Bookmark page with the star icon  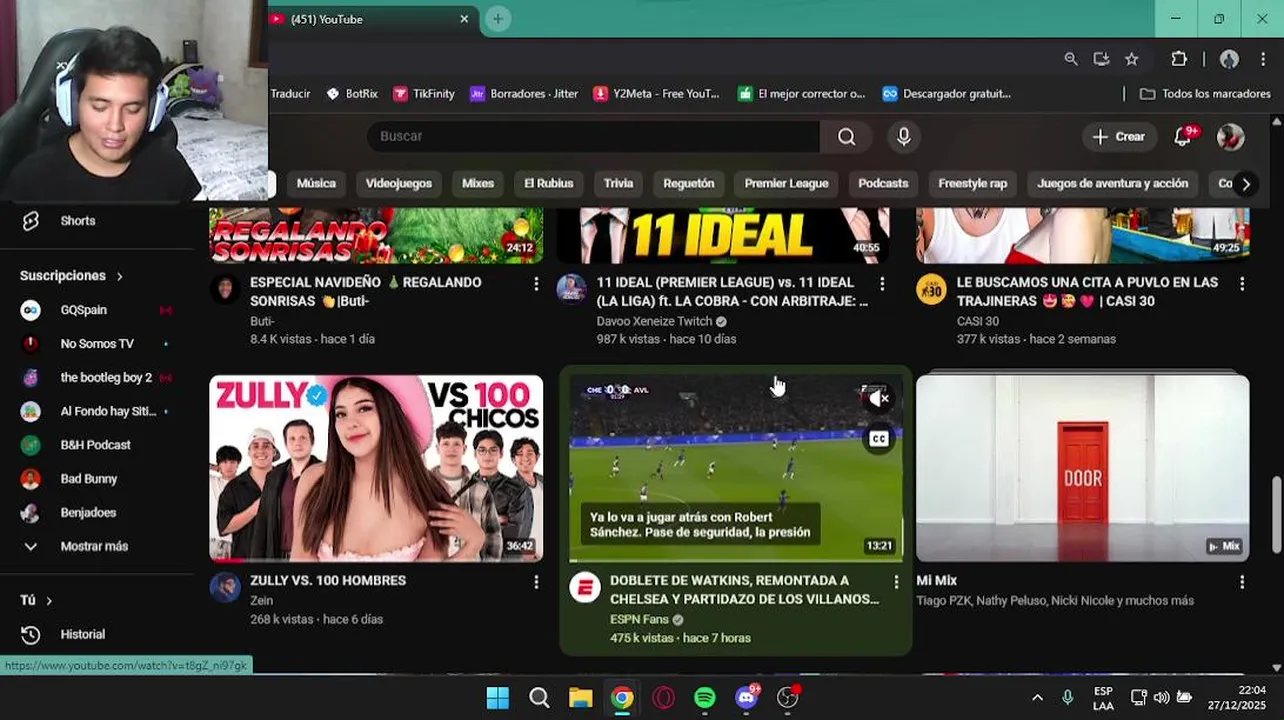[1131, 59]
